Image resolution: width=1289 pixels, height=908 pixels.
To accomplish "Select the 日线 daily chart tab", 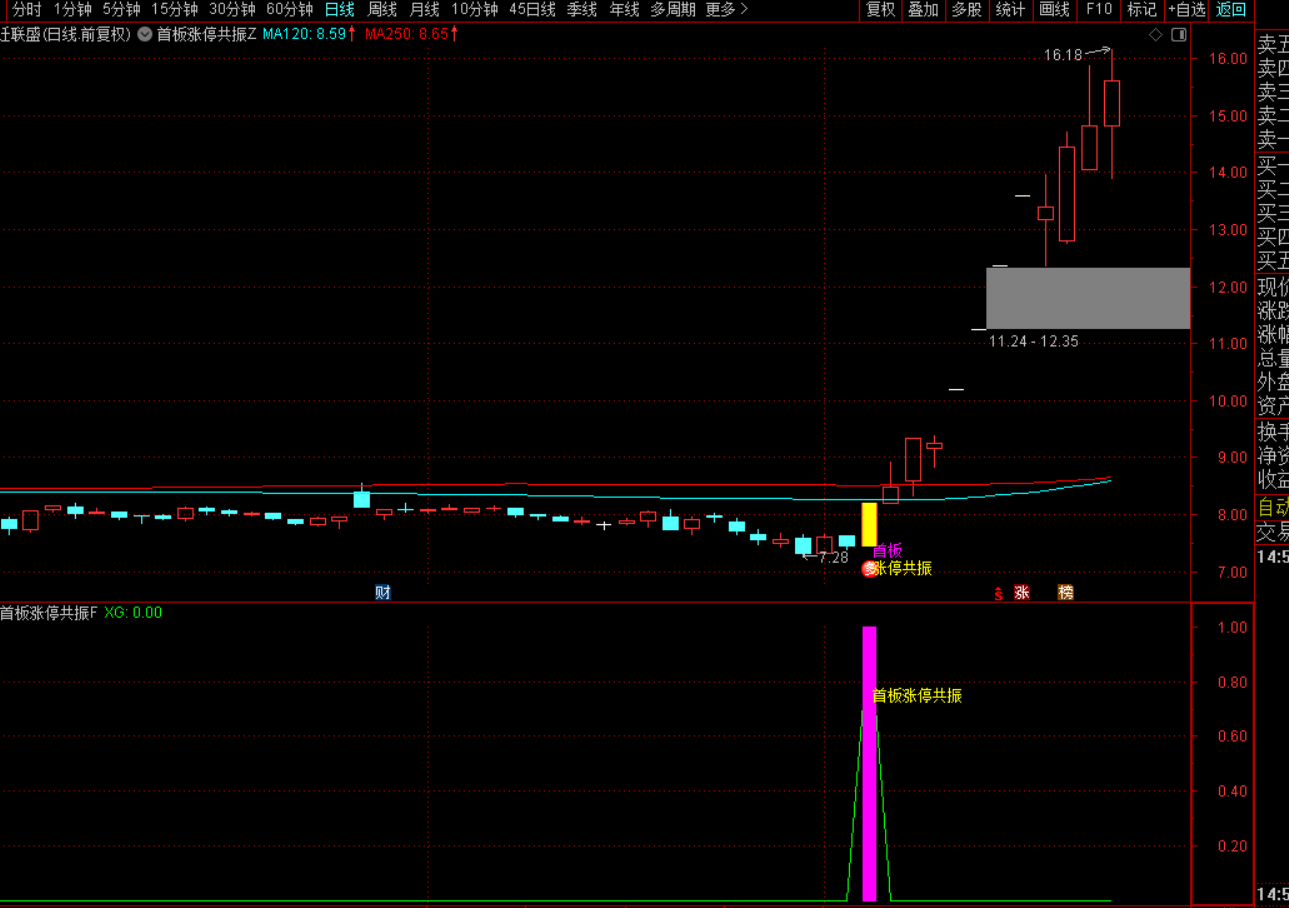I will pyautogui.click(x=339, y=10).
